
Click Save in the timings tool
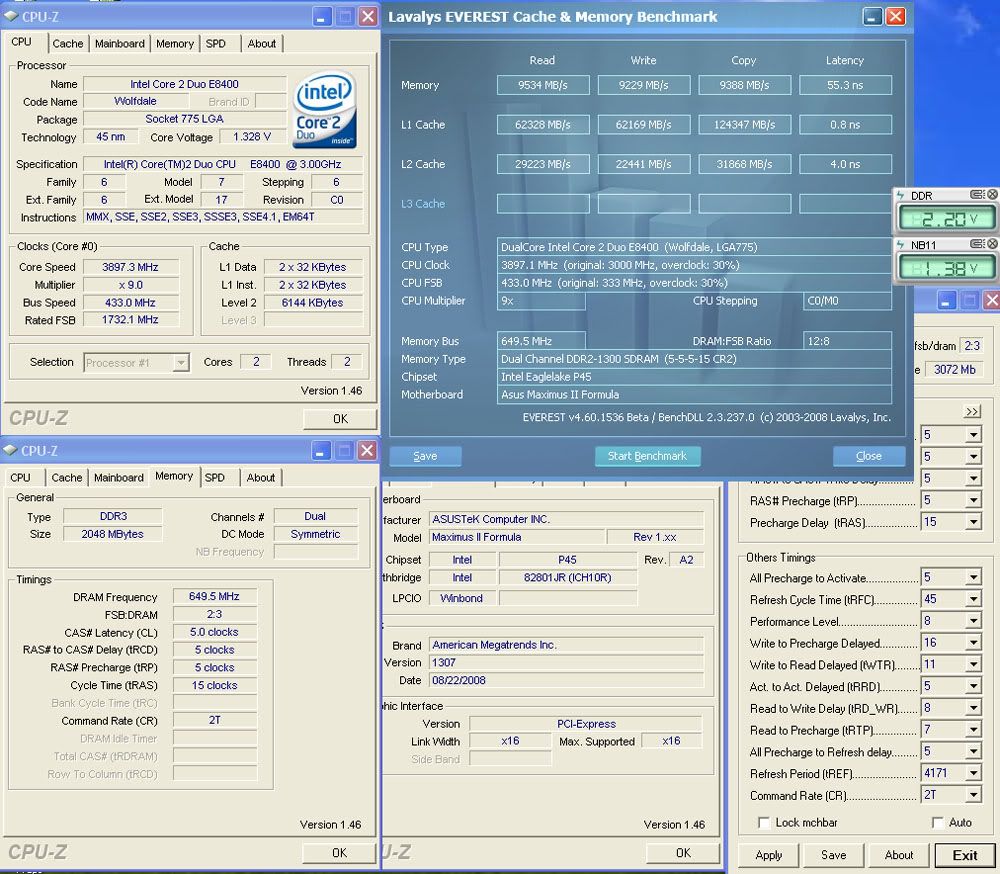834,855
